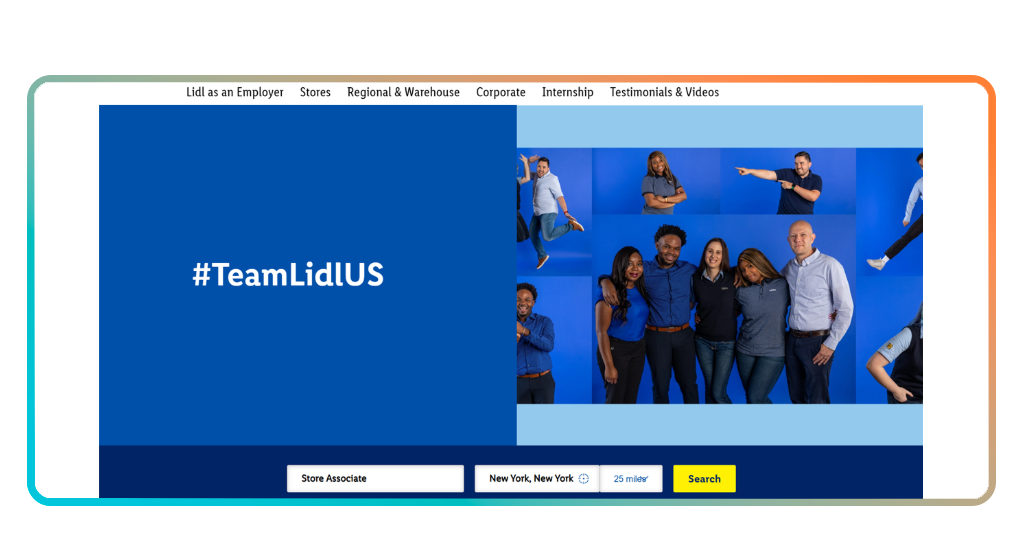This screenshot has width=1024, height=536.
Task: Open the Lidl as an Employer menu
Action: tap(234, 92)
